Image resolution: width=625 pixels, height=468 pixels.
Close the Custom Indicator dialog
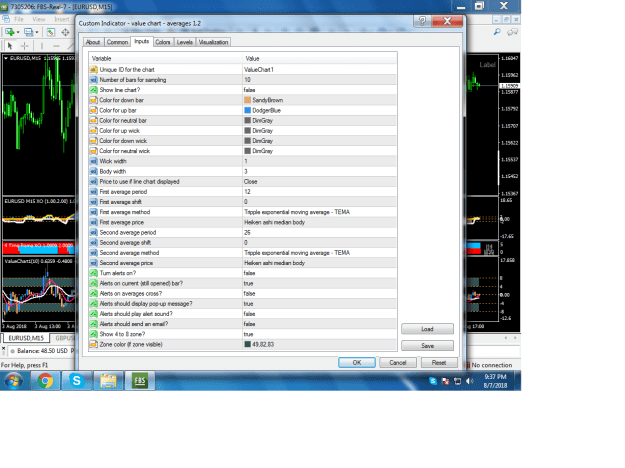pyautogui.click(x=447, y=21)
